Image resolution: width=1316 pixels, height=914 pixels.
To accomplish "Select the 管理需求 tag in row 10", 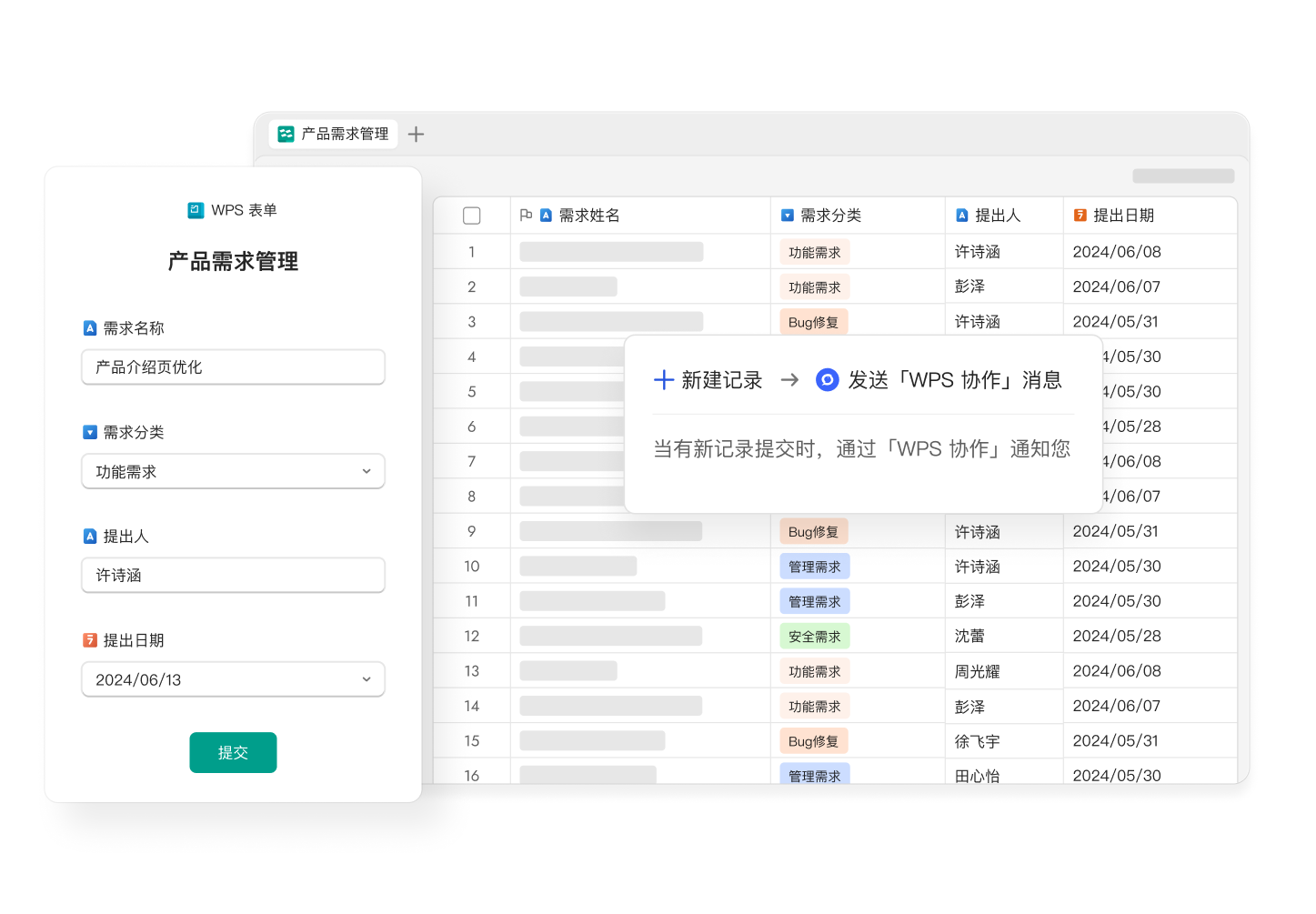I will pyautogui.click(x=814, y=567).
